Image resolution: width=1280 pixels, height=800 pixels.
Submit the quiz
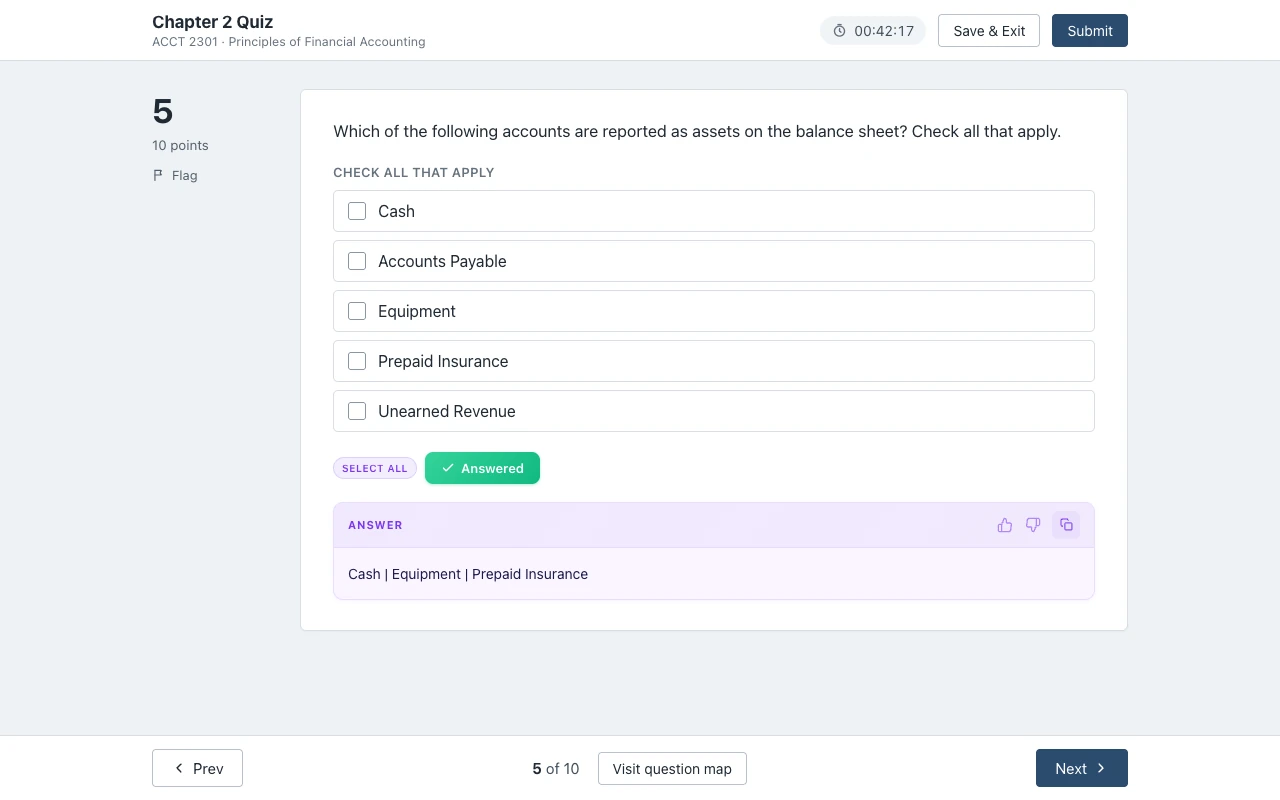pos(1090,31)
